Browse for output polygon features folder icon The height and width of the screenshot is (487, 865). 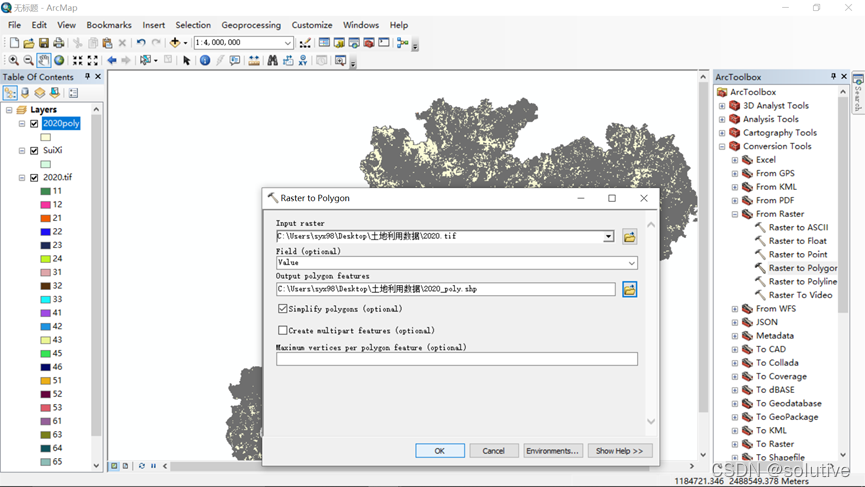(629, 289)
